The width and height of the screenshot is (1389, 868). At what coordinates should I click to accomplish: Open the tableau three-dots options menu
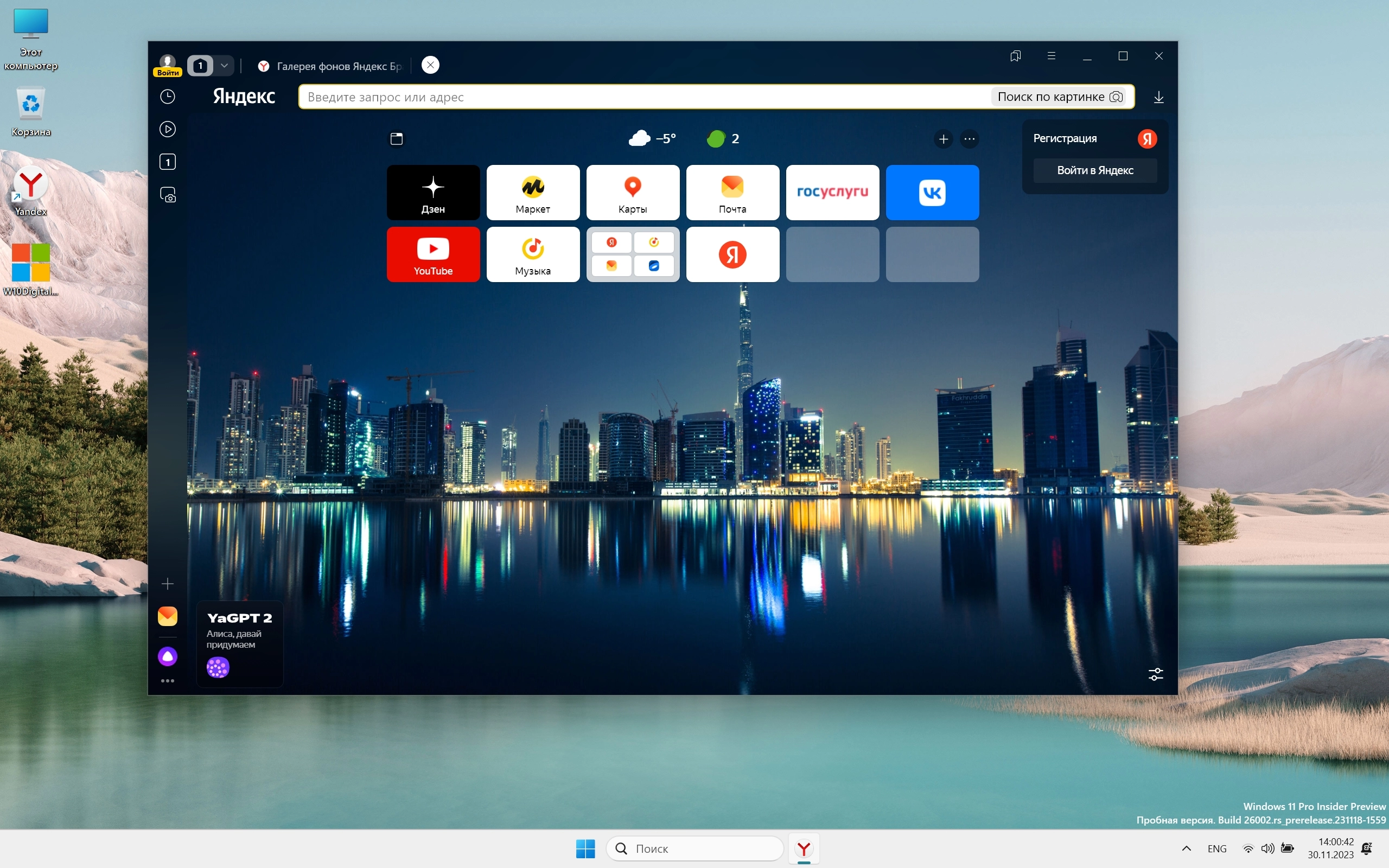(970, 139)
